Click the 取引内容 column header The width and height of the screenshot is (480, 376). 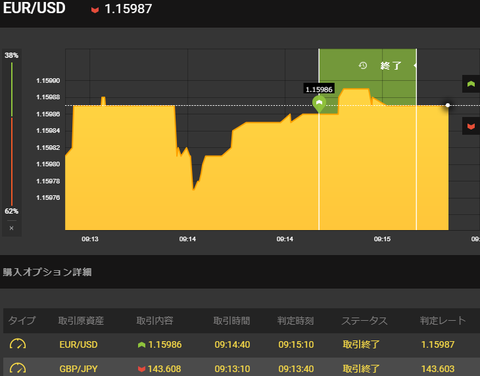[155, 321]
